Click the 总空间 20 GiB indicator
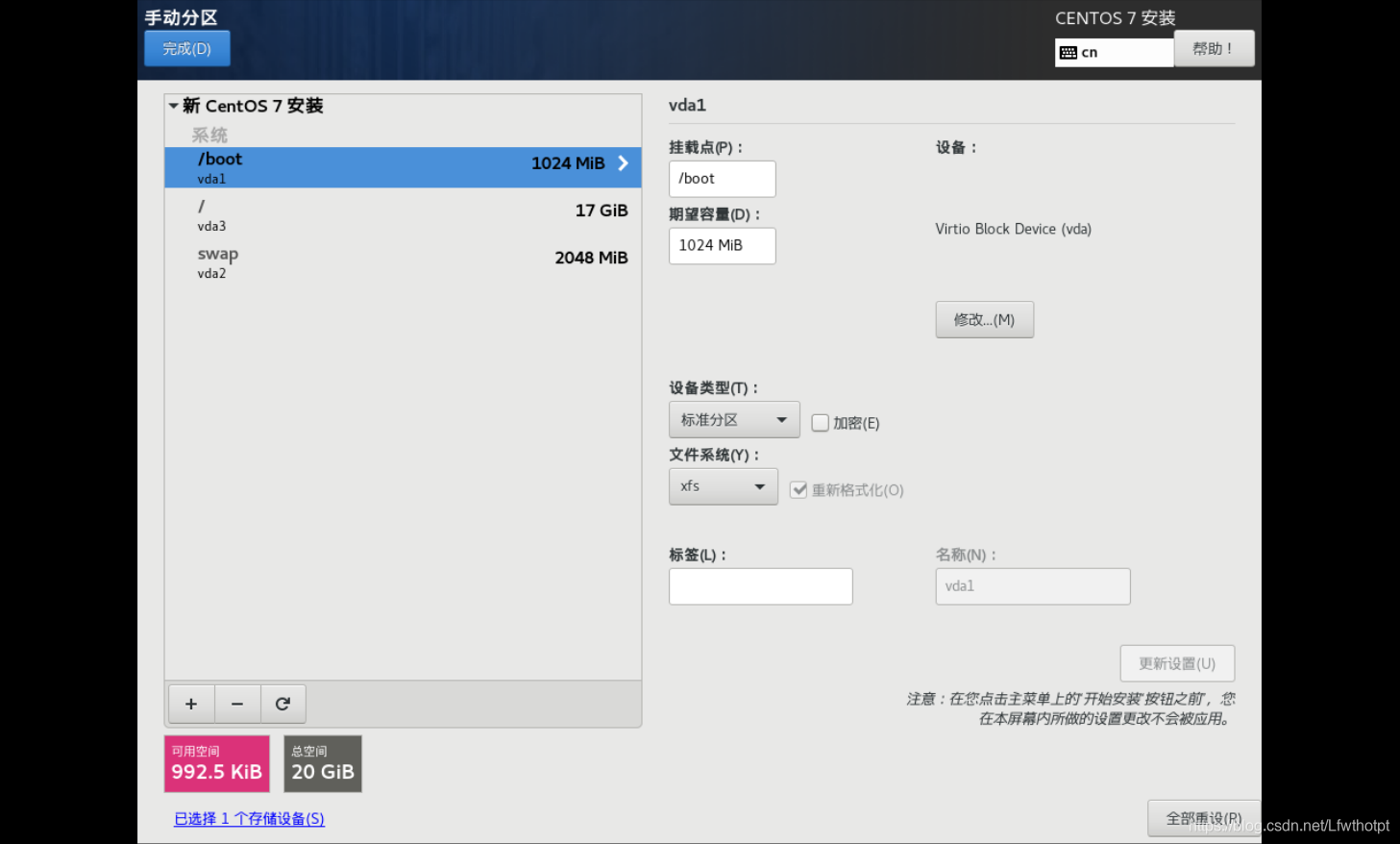Viewport: 1400px width, 844px height. pyautogui.click(x=323, y=764)
